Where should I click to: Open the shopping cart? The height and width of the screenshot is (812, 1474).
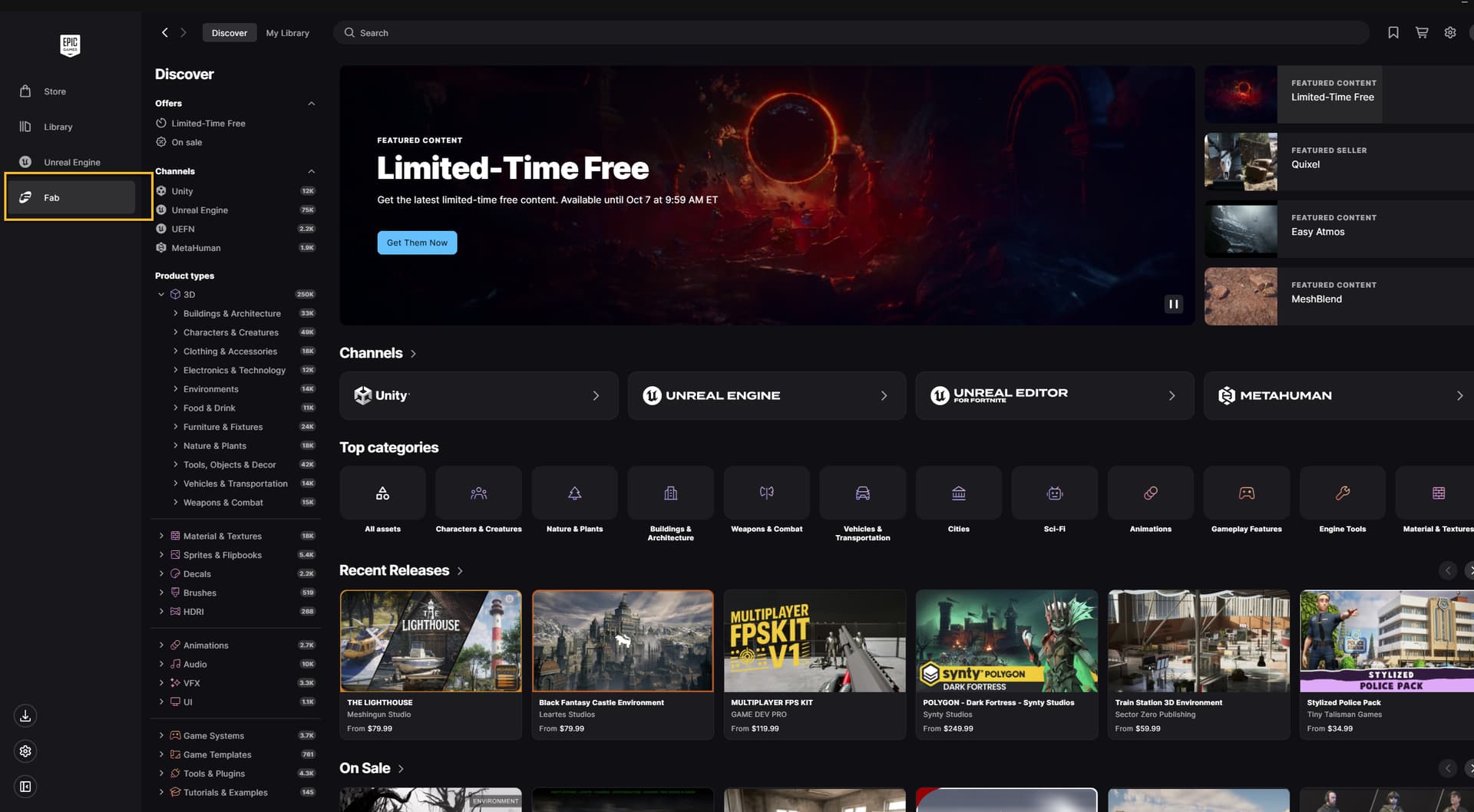[x=1421, y=33]
